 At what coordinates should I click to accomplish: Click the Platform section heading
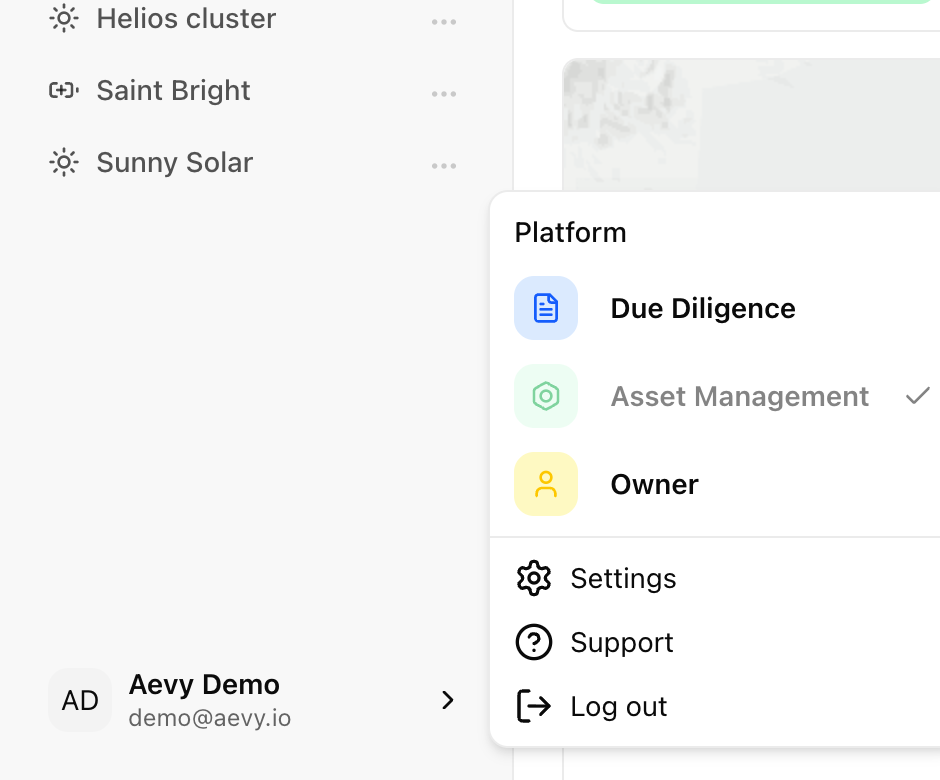570,233
